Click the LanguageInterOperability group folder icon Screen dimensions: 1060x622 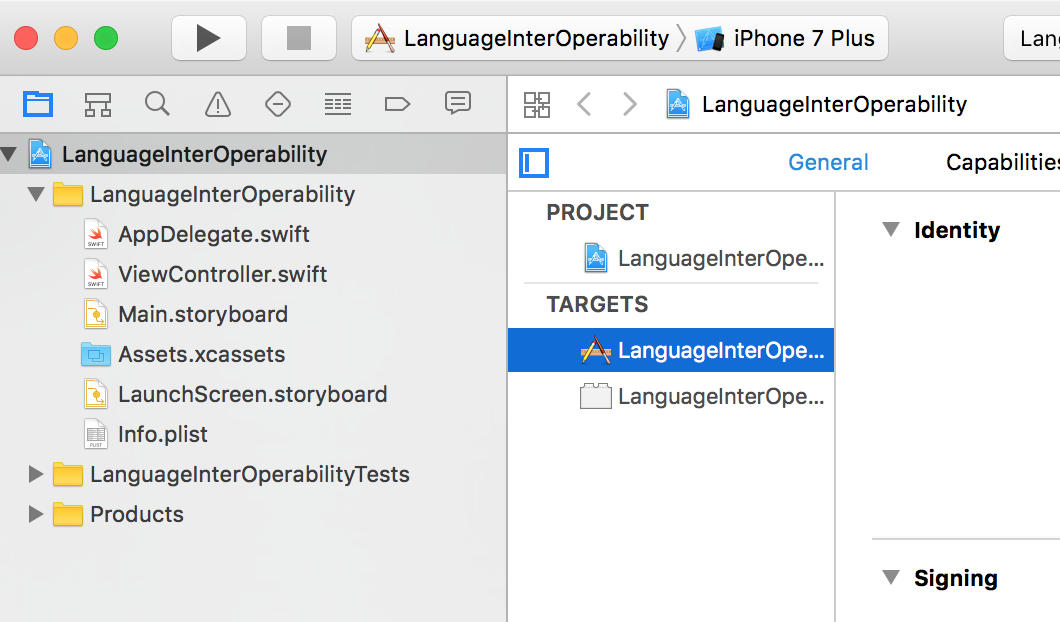click(68, 194)
